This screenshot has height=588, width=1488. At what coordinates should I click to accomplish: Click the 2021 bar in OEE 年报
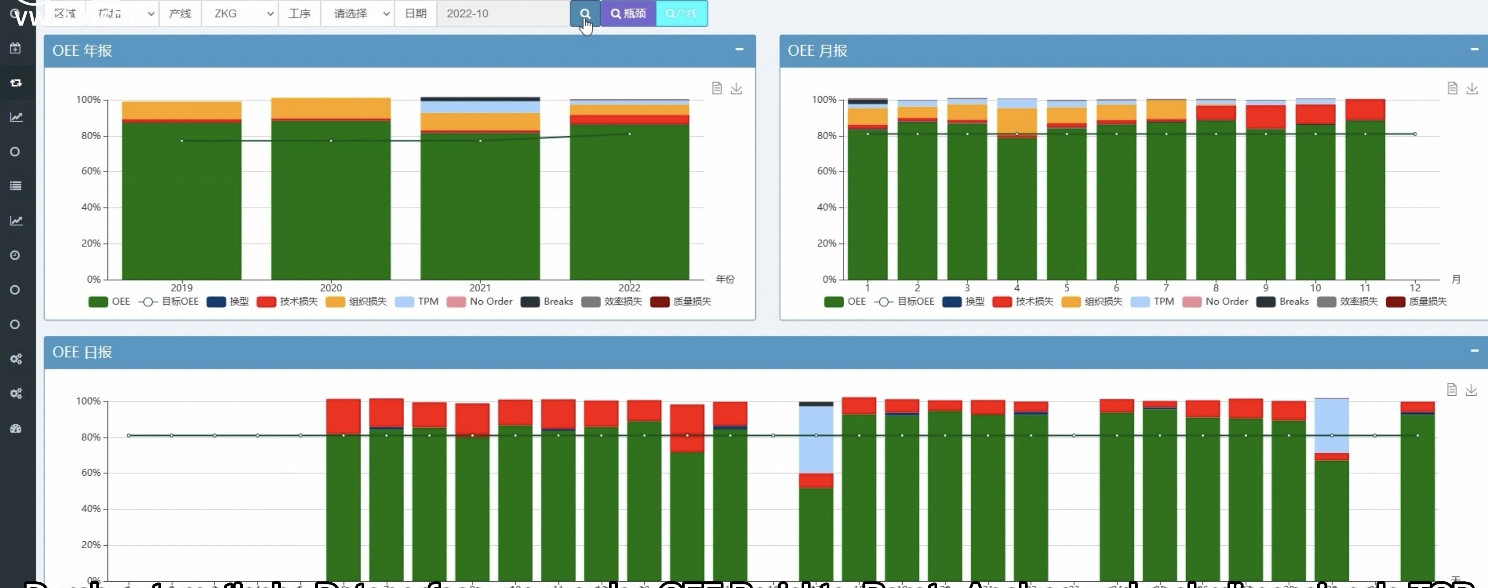click(480, 188)
